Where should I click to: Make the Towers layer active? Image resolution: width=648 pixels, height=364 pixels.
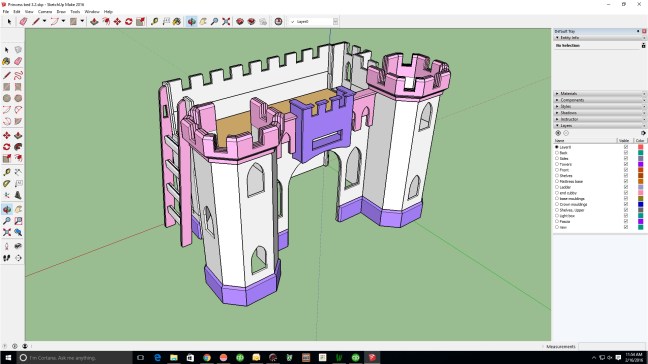[557, 164]
